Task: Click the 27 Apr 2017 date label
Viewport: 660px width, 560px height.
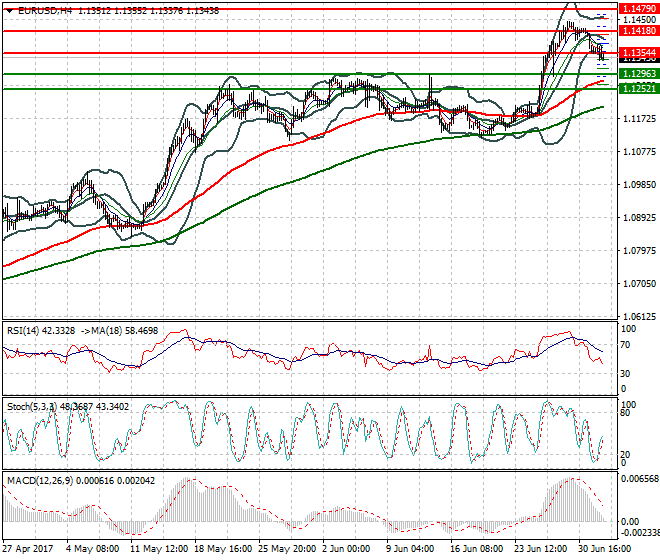Action: [28, 549]
